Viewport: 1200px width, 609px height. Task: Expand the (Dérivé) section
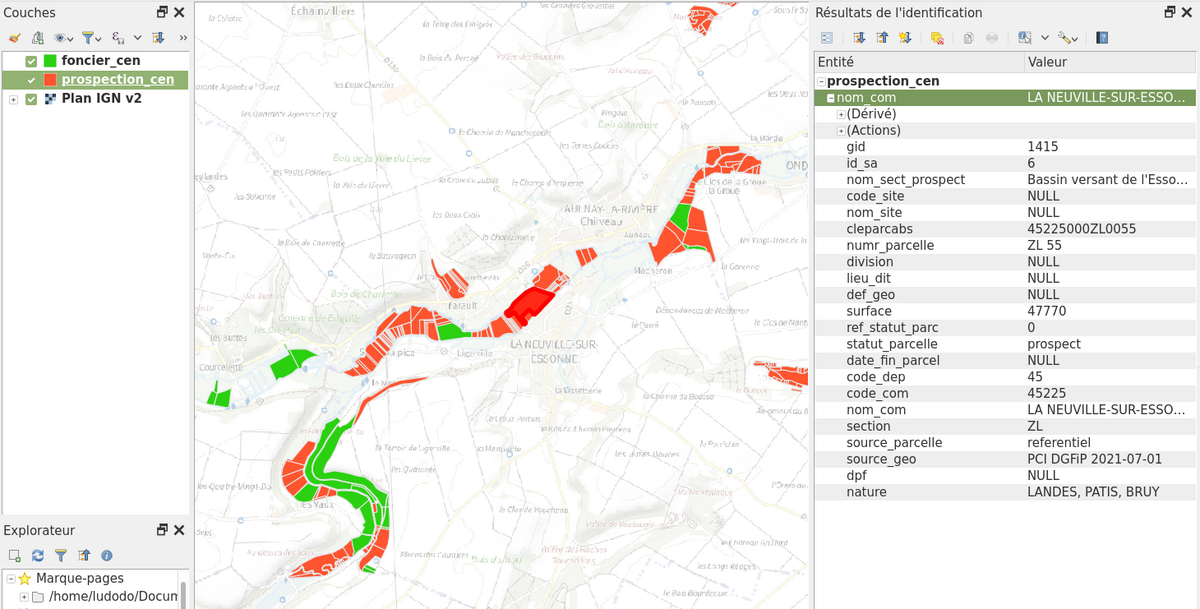tap(841, 115)
